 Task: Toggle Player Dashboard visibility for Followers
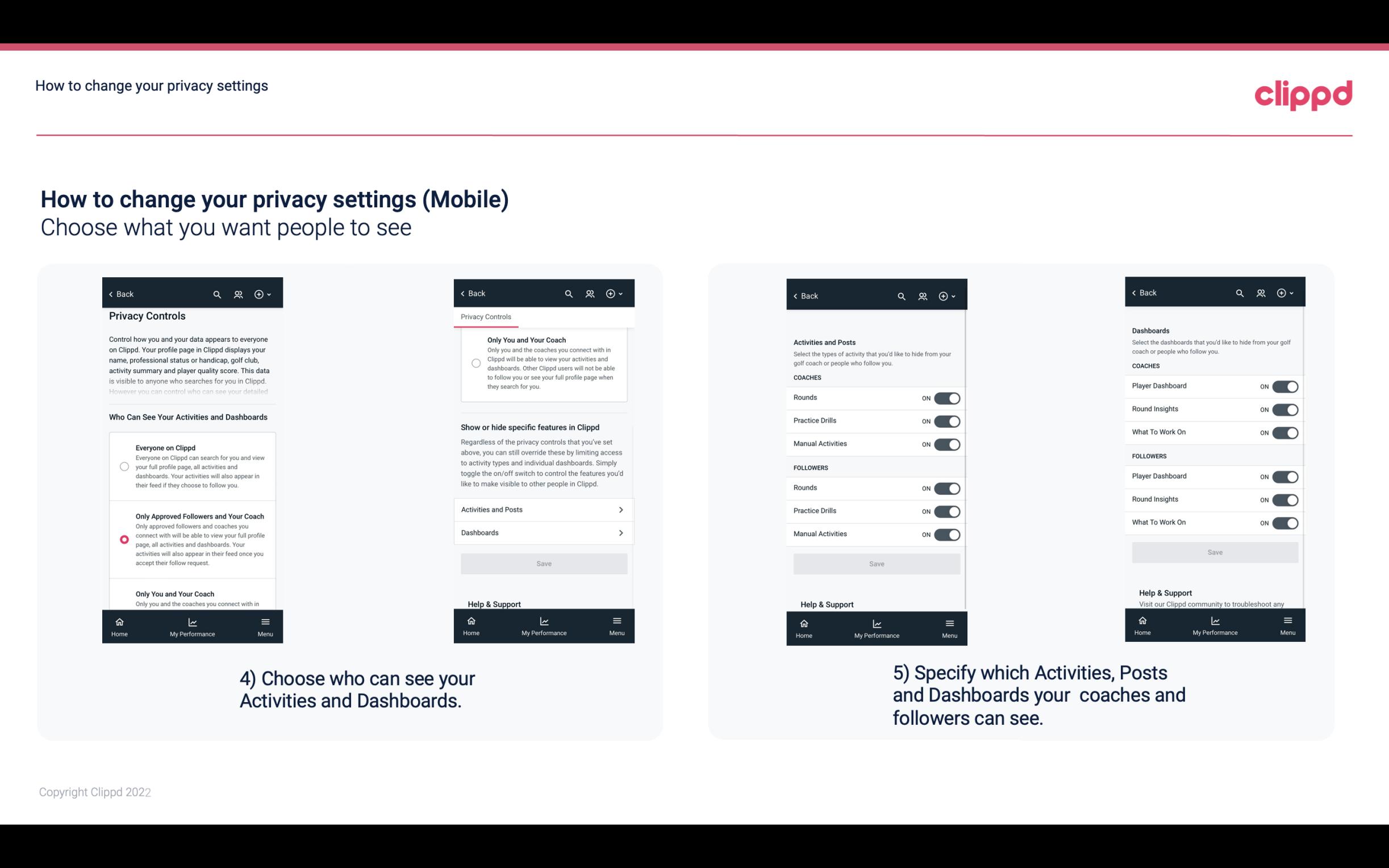[1285, 476]
